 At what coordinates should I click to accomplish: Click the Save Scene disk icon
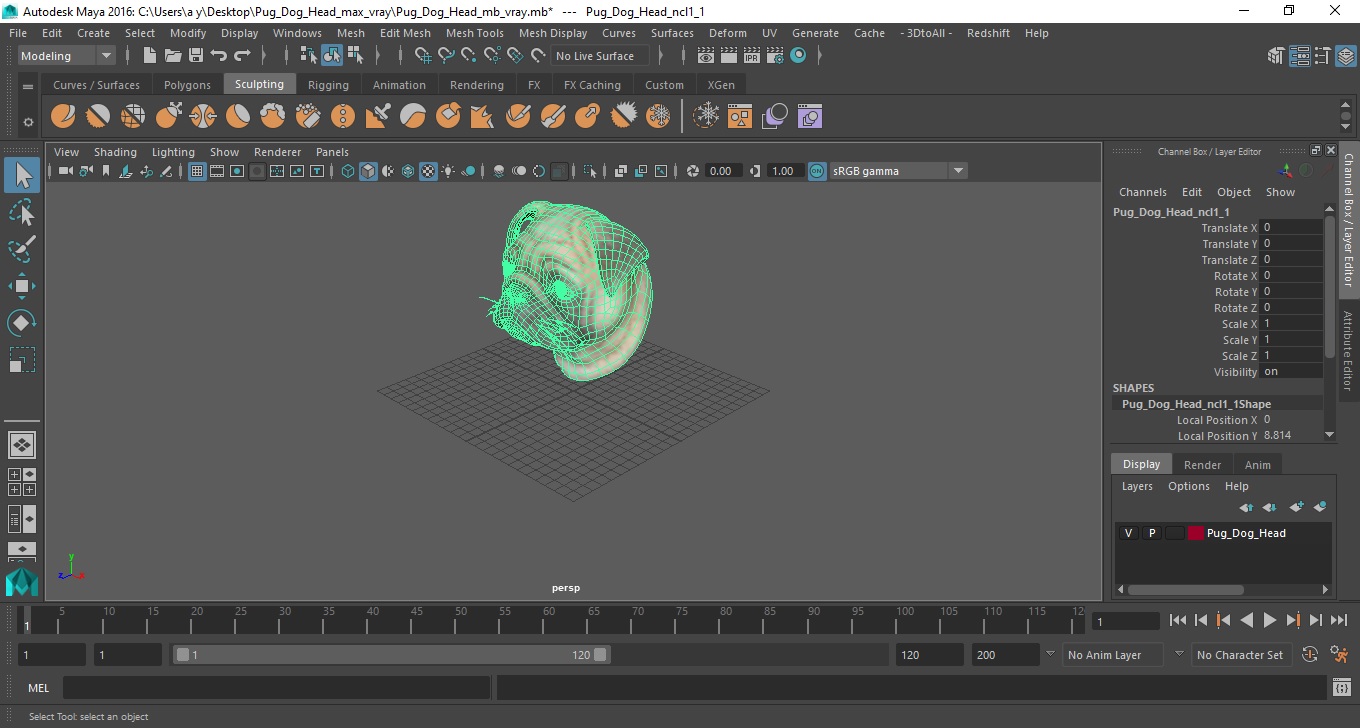click(196, 56)
